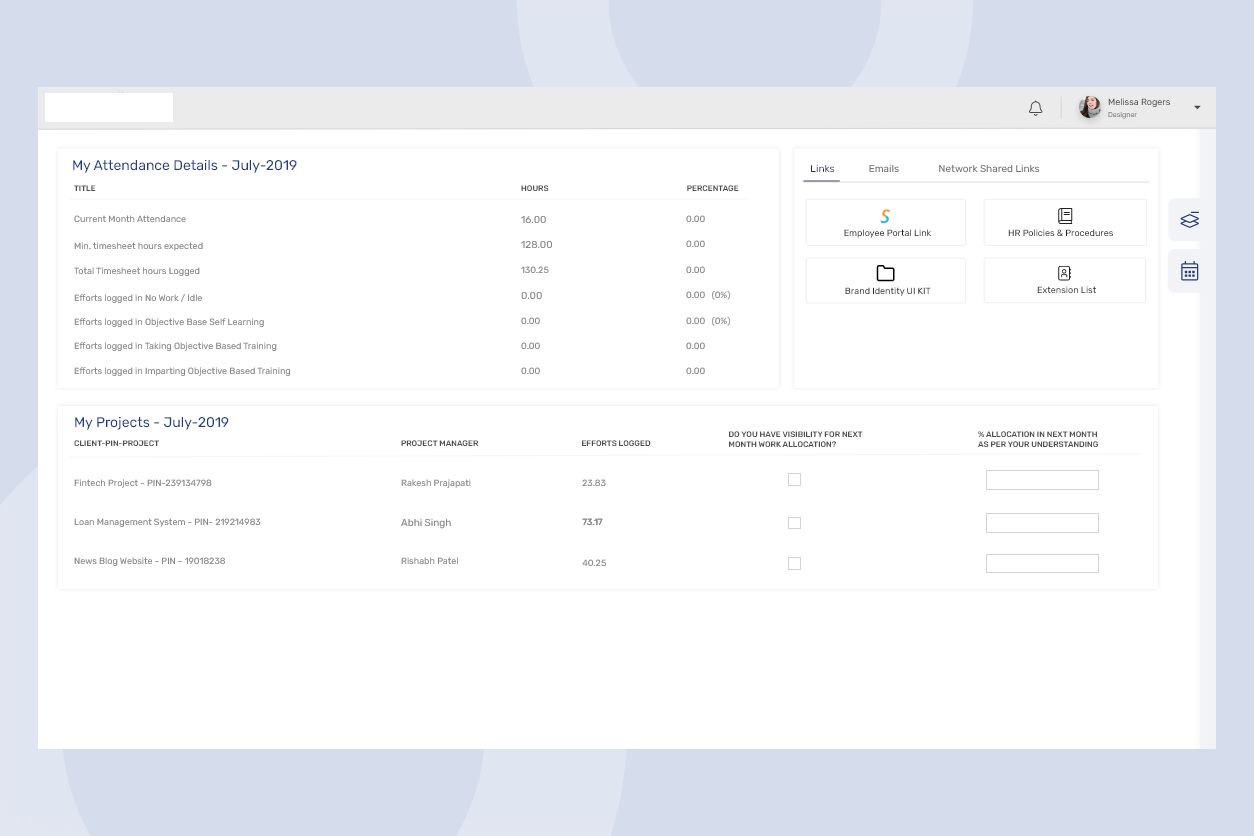This screenshot has width=1254, height=836.
Task: Click allocation field for Fintech Project
Action: click(1042, 480)
